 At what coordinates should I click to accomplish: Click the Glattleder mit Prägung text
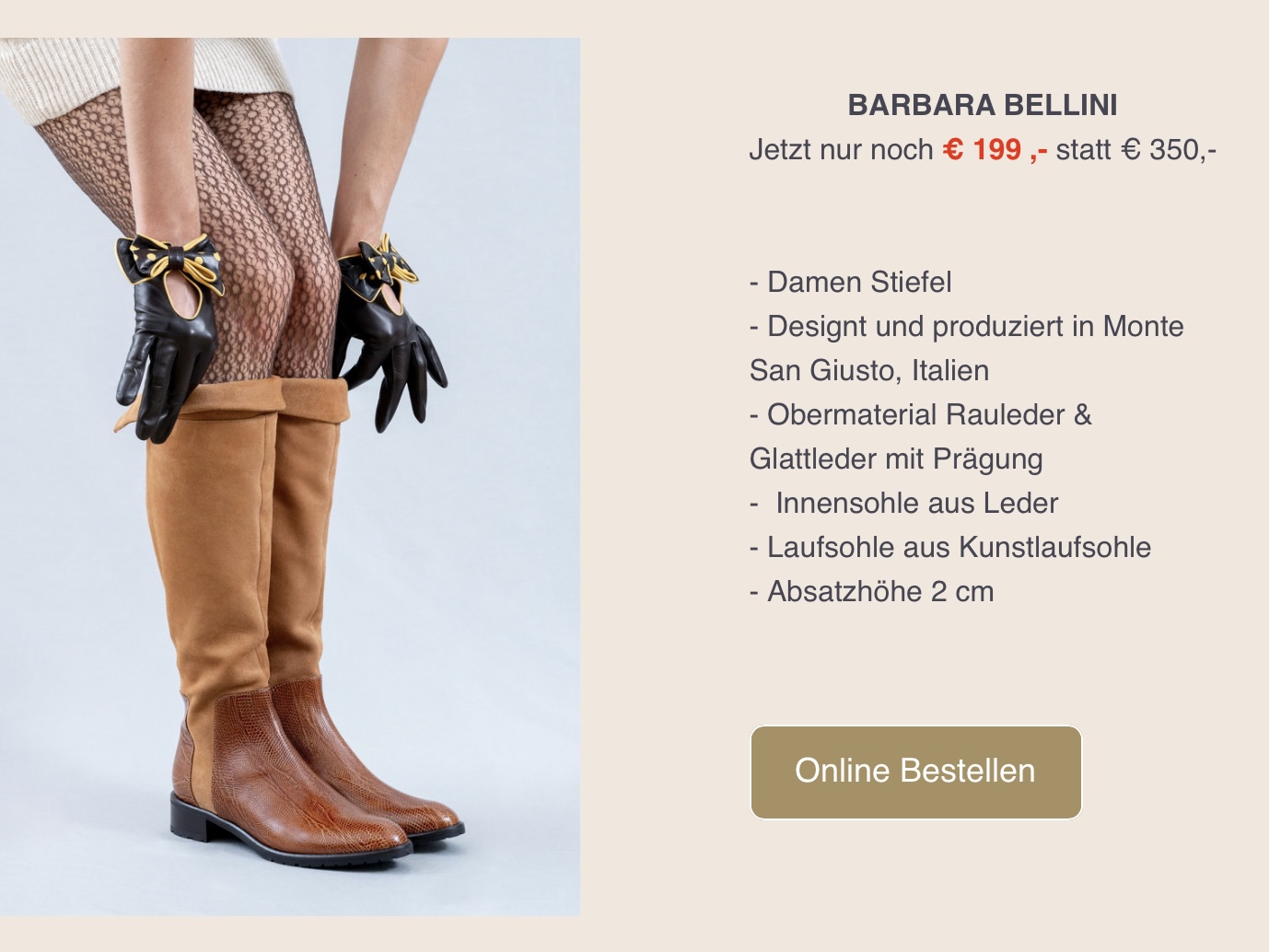click(896, 459)
